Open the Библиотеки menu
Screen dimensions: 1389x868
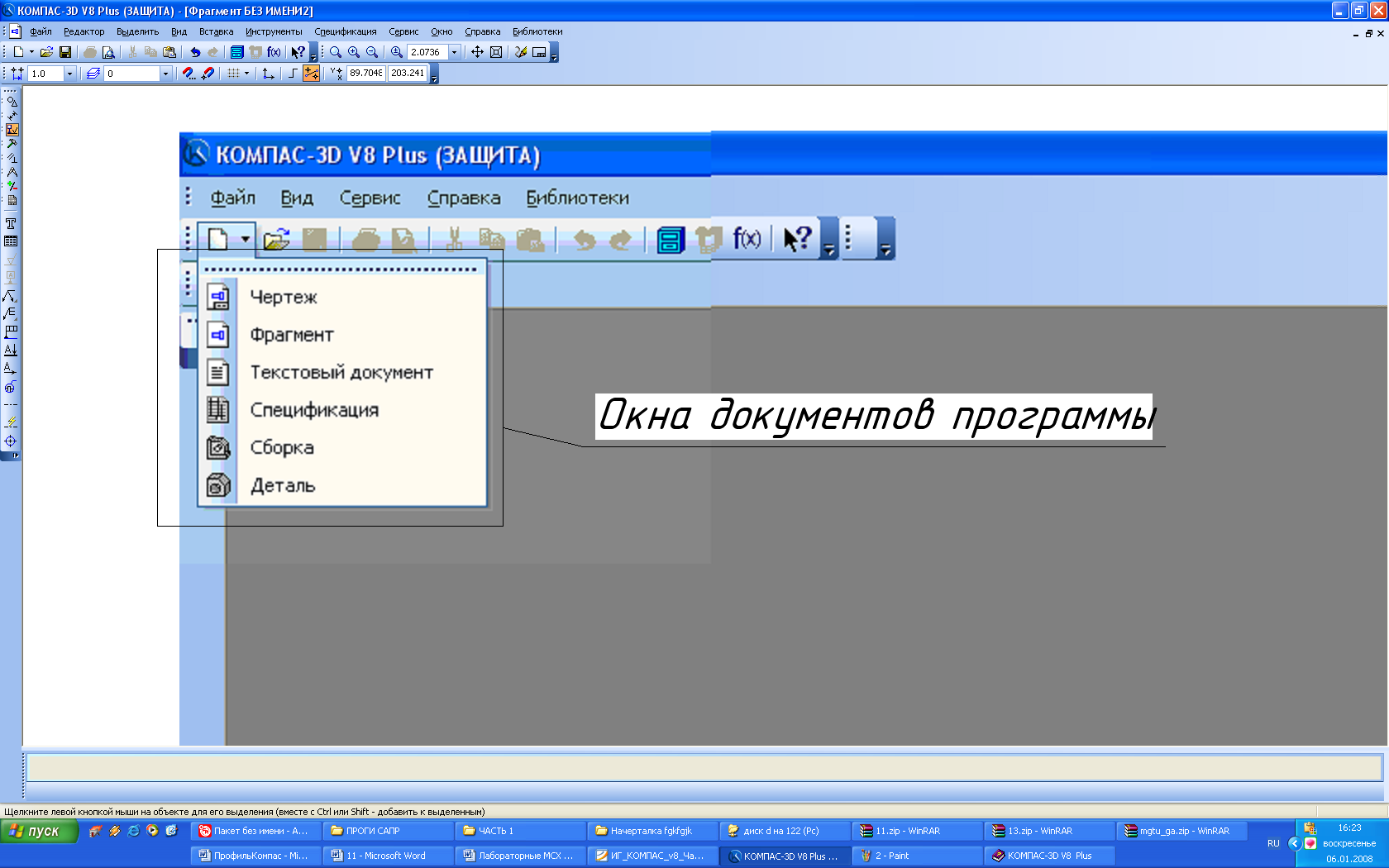click(x=537, y=32)
